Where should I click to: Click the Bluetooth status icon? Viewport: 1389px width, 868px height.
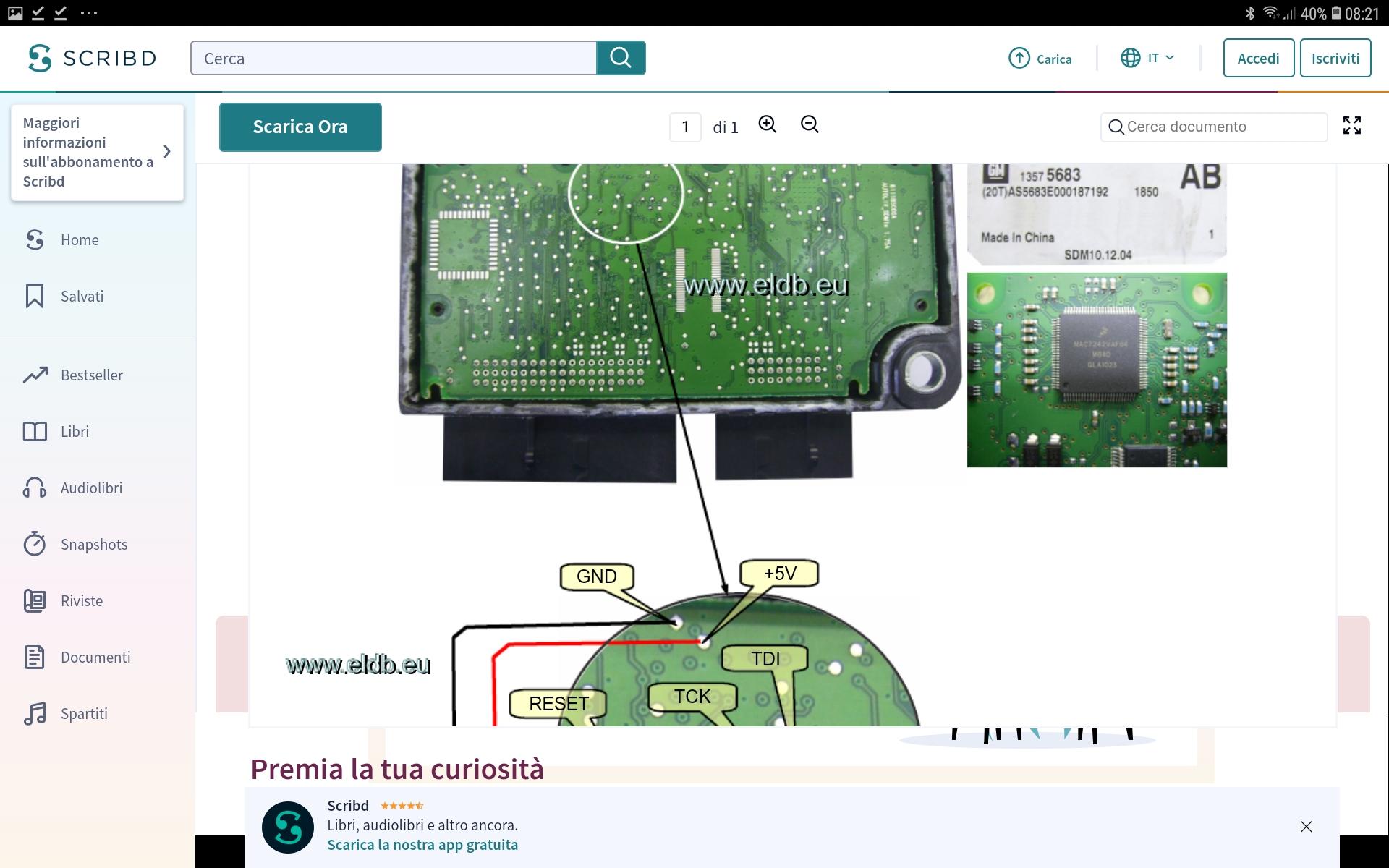click(1250, 13)
